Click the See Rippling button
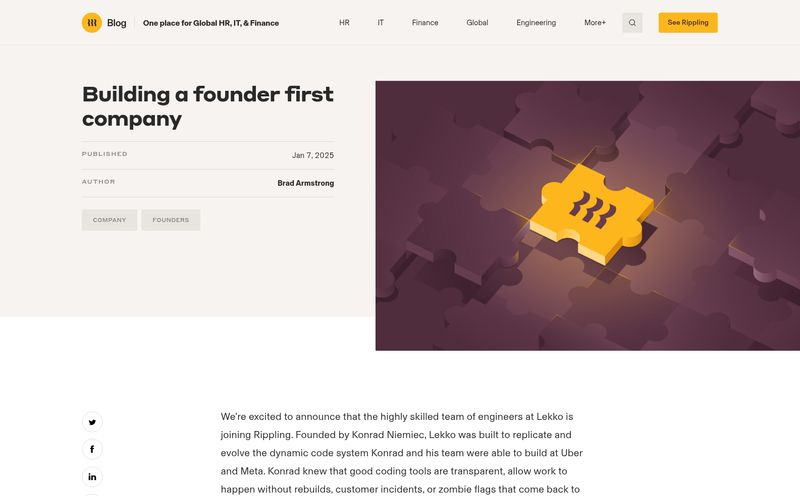 click(x=688, y=22)
